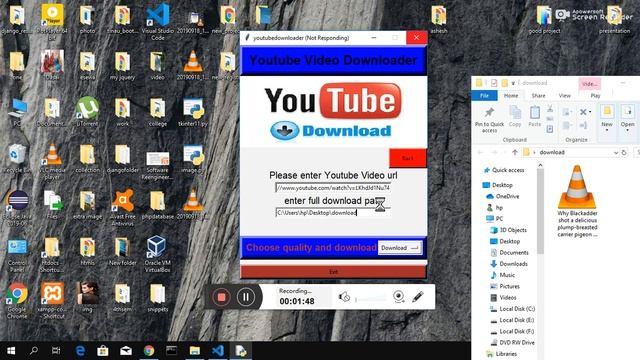Adjust the recorder volume slider
Image resolution: width=640 pixels, height=360 pixels.
(x=370, y=299)
